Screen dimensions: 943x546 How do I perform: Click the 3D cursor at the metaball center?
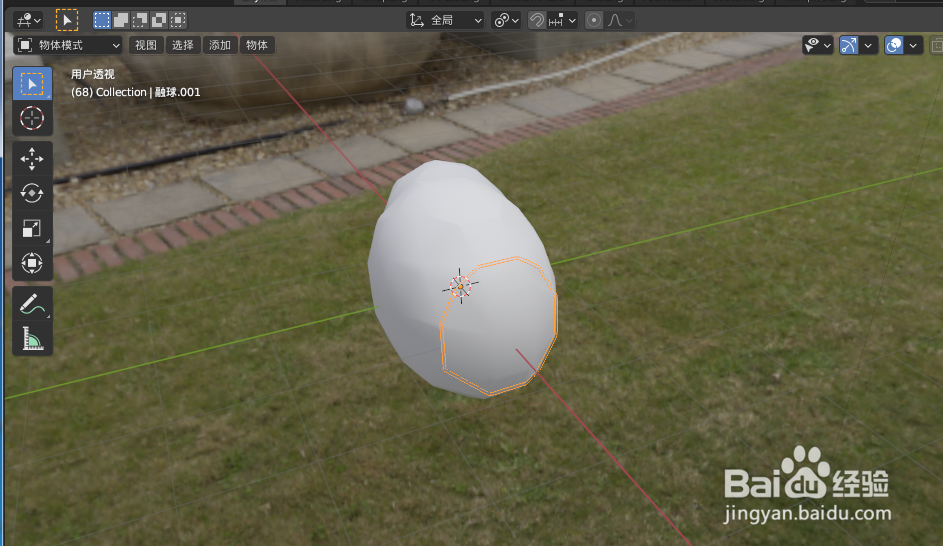(x=460, y=286)
